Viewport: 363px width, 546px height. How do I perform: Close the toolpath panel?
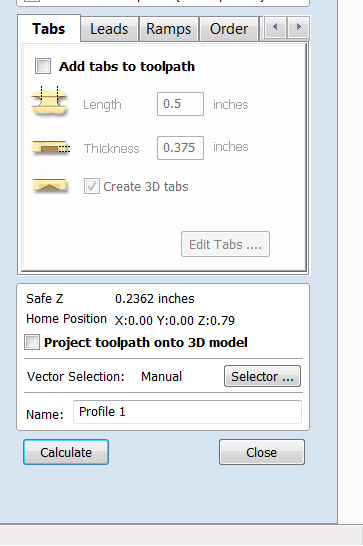coord(262,452)
